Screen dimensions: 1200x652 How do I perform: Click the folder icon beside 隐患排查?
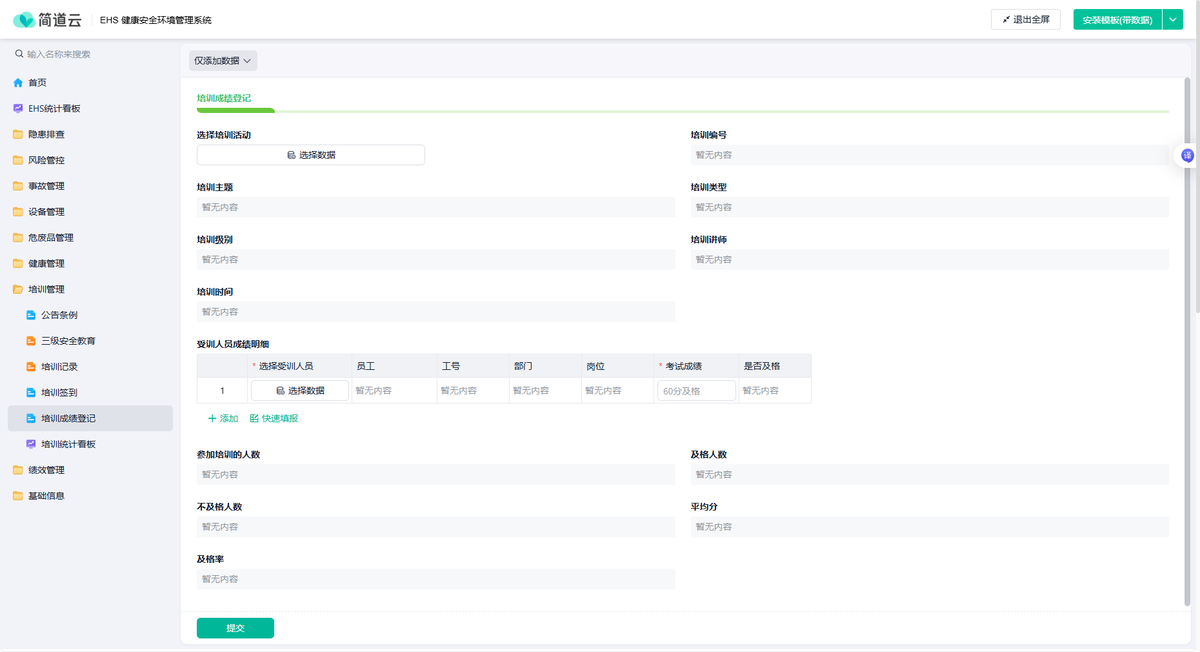coord(18,134)
